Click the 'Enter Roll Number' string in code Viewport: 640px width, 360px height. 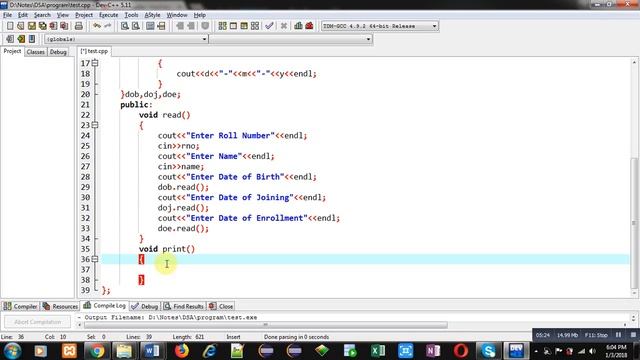pyautogui.click(x=230, y=136)
